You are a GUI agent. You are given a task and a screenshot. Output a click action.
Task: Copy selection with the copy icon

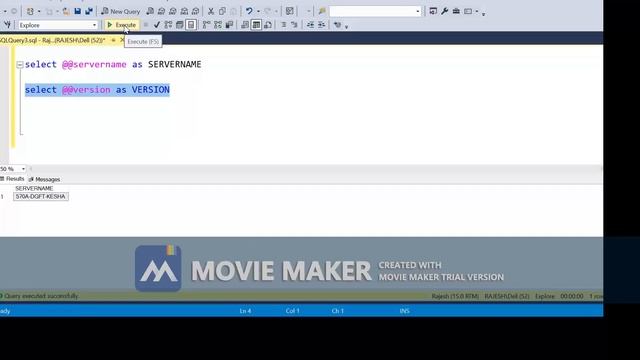coord(222,11)
